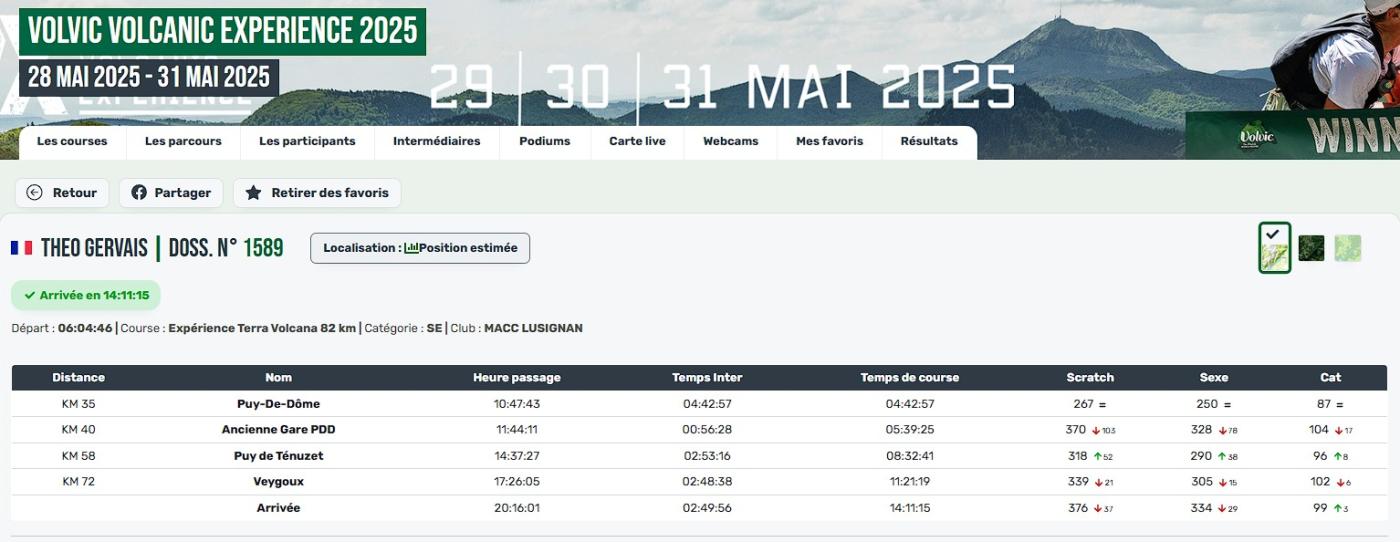Open the Mes favoris tab
The image size is (1400, 542).
829,141
